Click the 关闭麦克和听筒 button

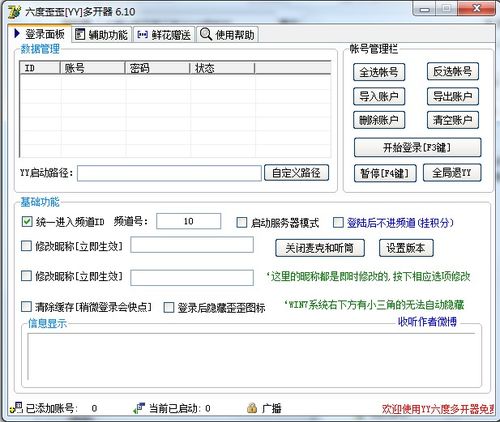coord(320,248)
